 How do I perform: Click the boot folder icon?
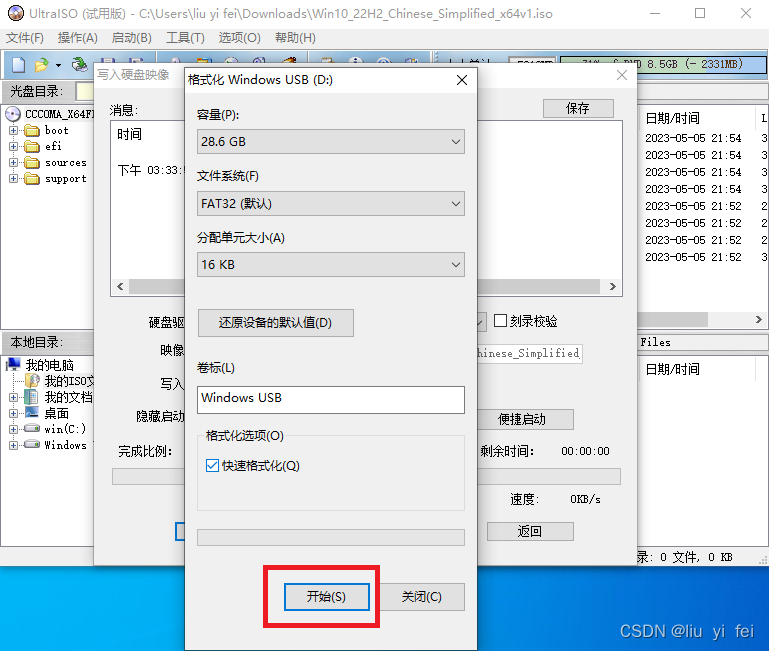(x=32, y=130)
